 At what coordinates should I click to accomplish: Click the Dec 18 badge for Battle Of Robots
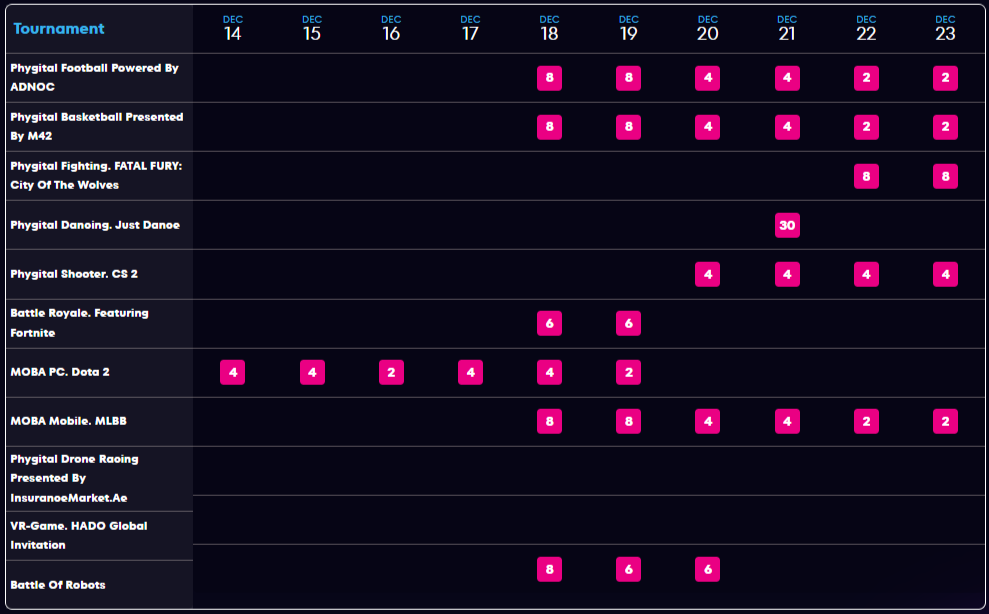[x=549, y=569]
